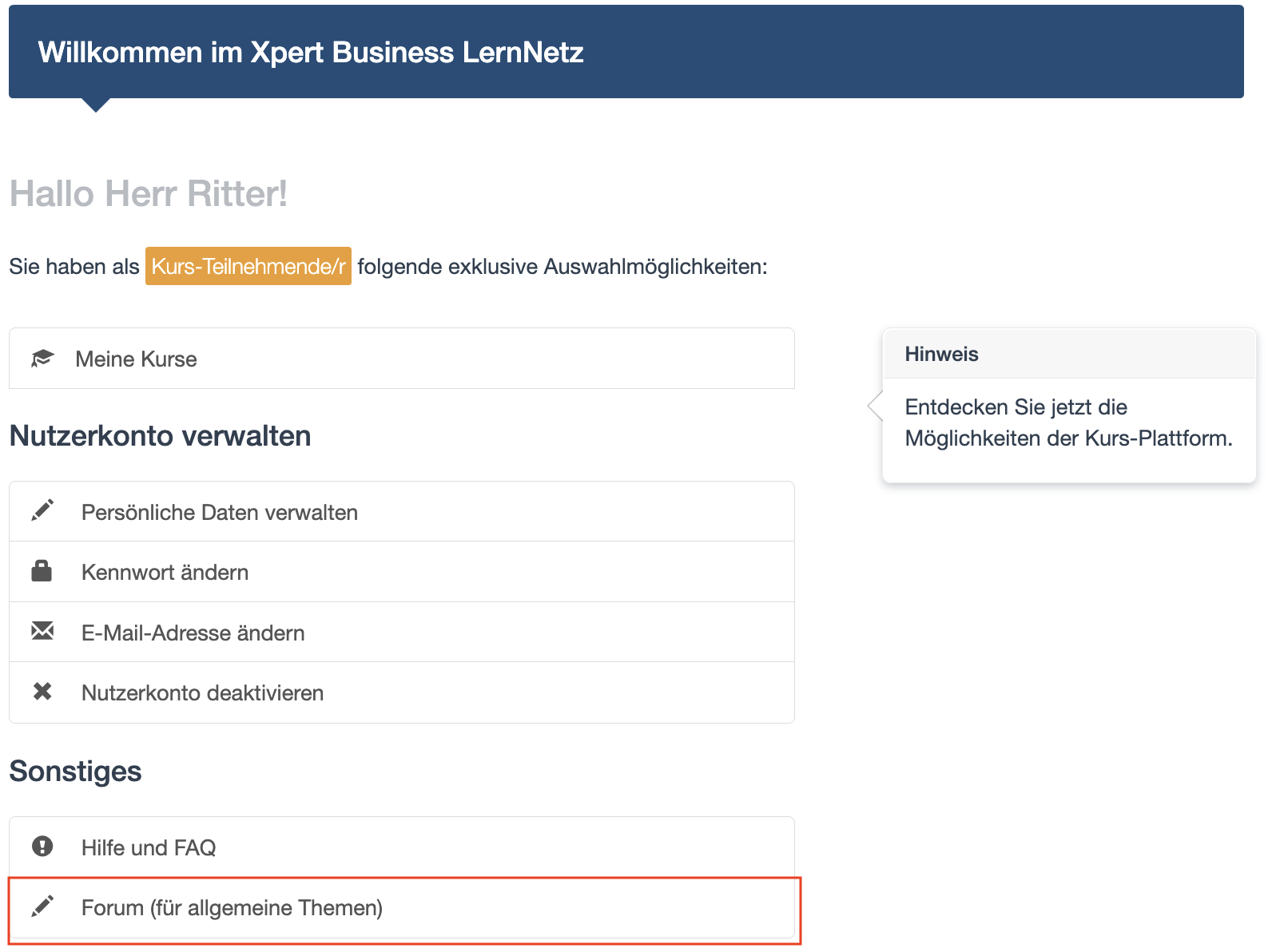Click the Entdecken Sie jetzt die Möglichkeiten text
1272x952 pixels.
[x=1068, y=422]
